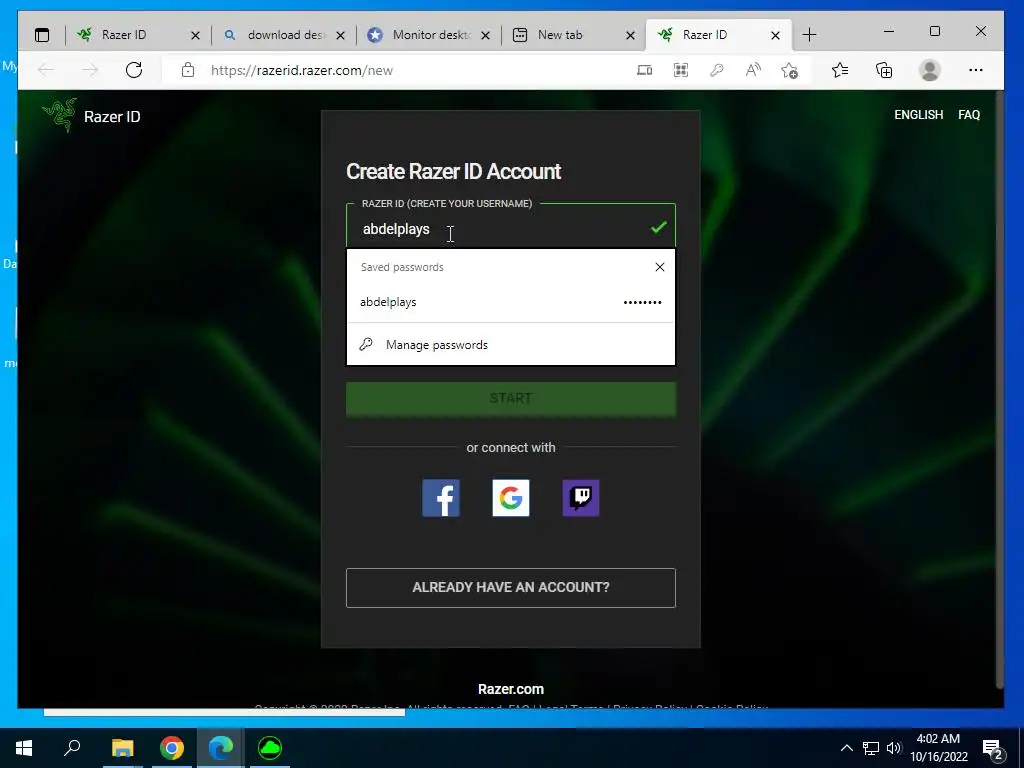Viewport: 1024px width, 768px height.
Task: Refresh the current page
Action: click(134, 70)
